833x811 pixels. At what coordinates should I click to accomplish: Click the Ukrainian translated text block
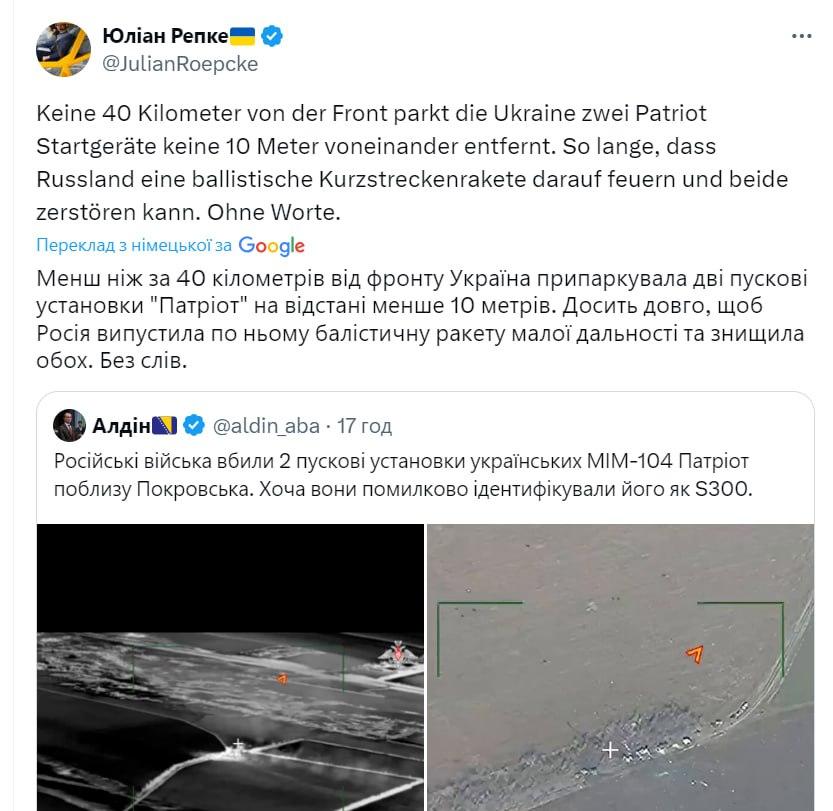[422, 319]
